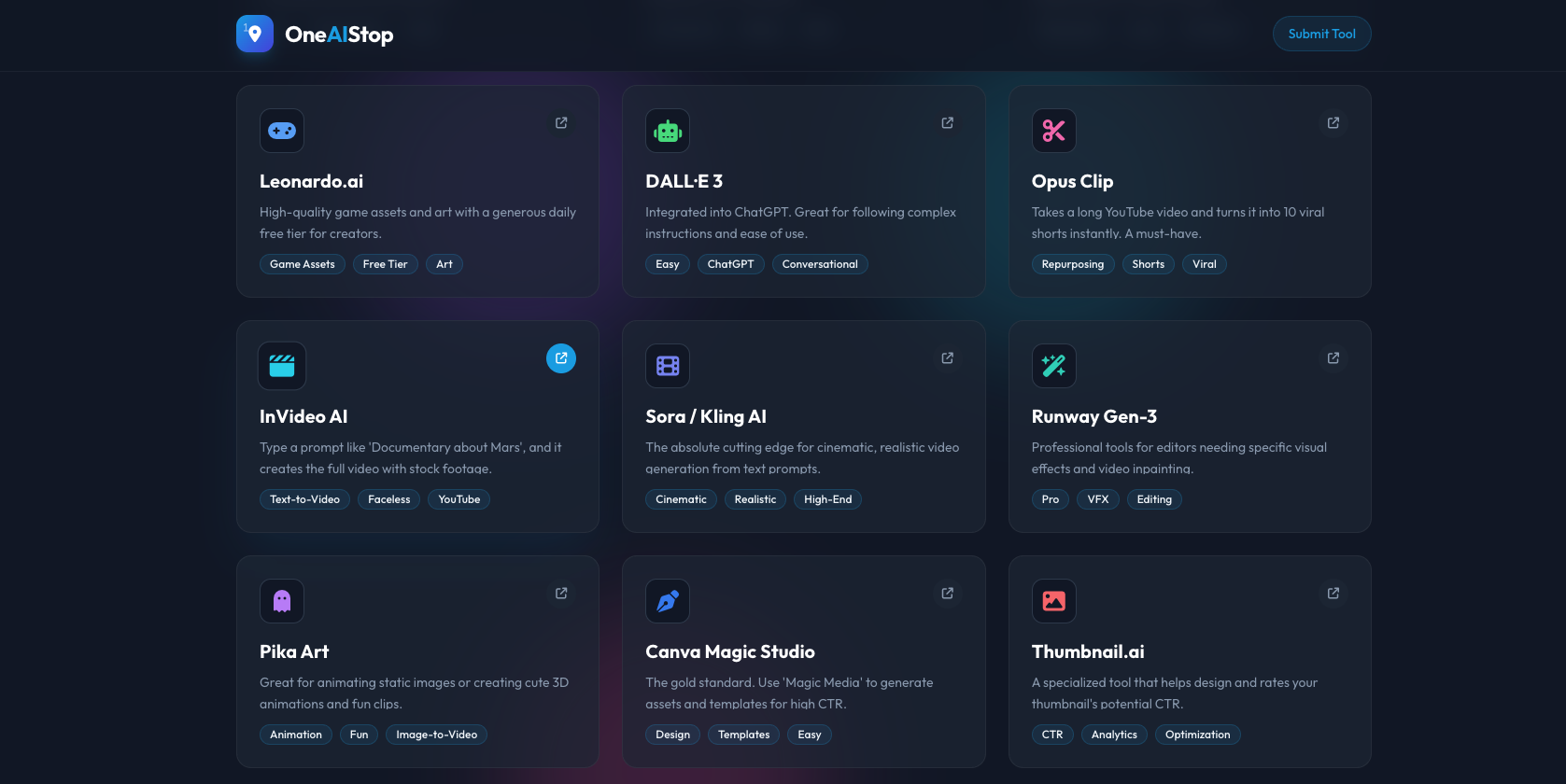Select the Editing tag
1566x784 pixels.
click(1154, 499)
